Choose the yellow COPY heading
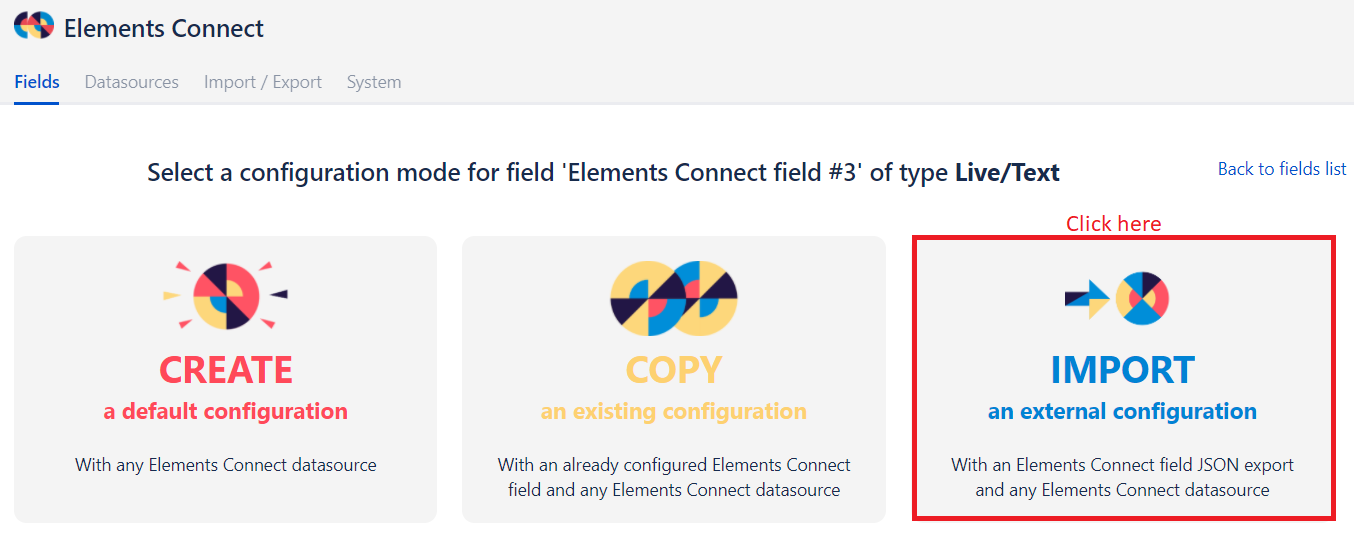The width and height of the screenshot is (1354, 537). point(674,370)
